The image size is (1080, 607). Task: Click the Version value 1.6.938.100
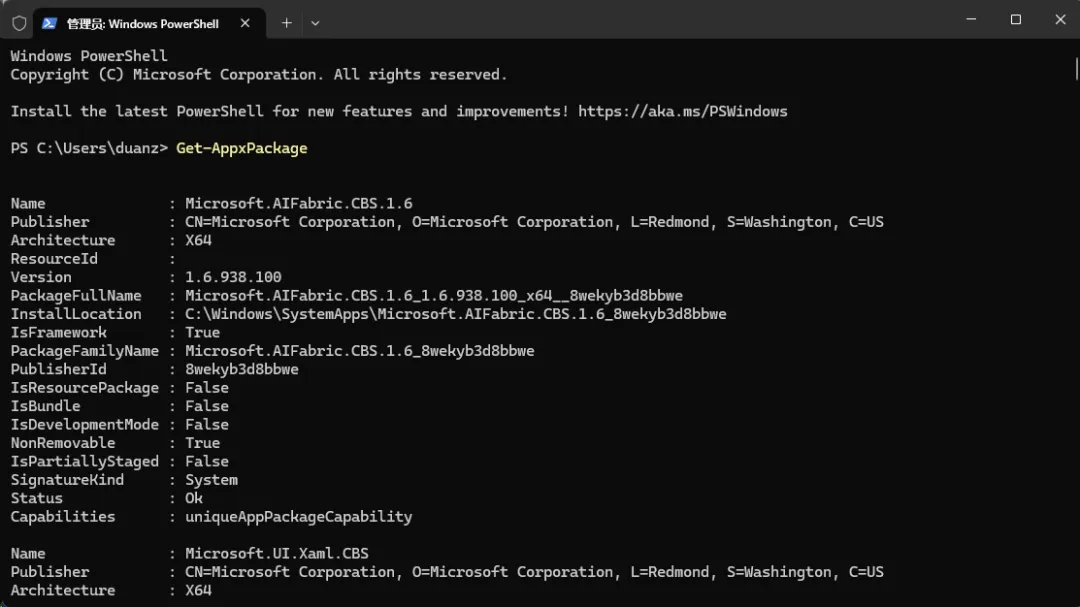(x=233, y=277)
